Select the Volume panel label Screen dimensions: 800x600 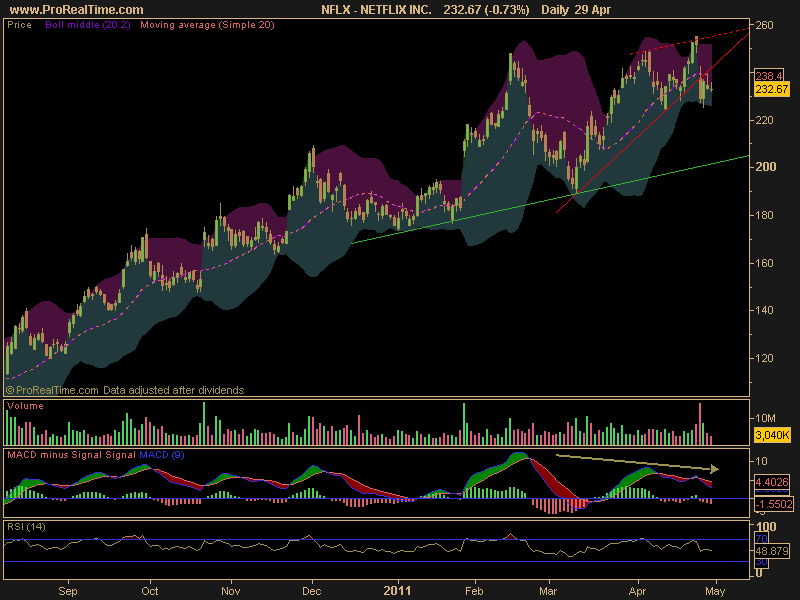[x=25, y=406]
